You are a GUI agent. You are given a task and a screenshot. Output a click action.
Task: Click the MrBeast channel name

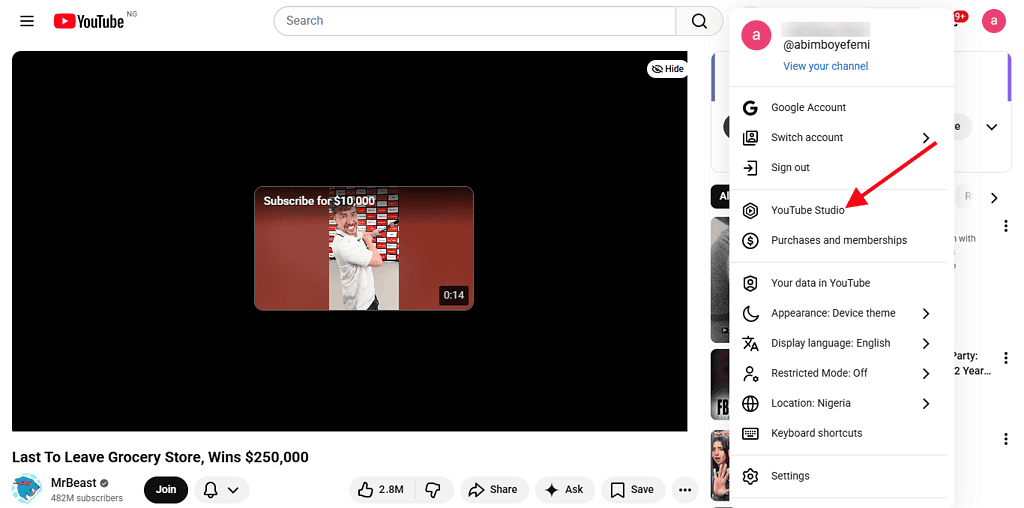73,483
